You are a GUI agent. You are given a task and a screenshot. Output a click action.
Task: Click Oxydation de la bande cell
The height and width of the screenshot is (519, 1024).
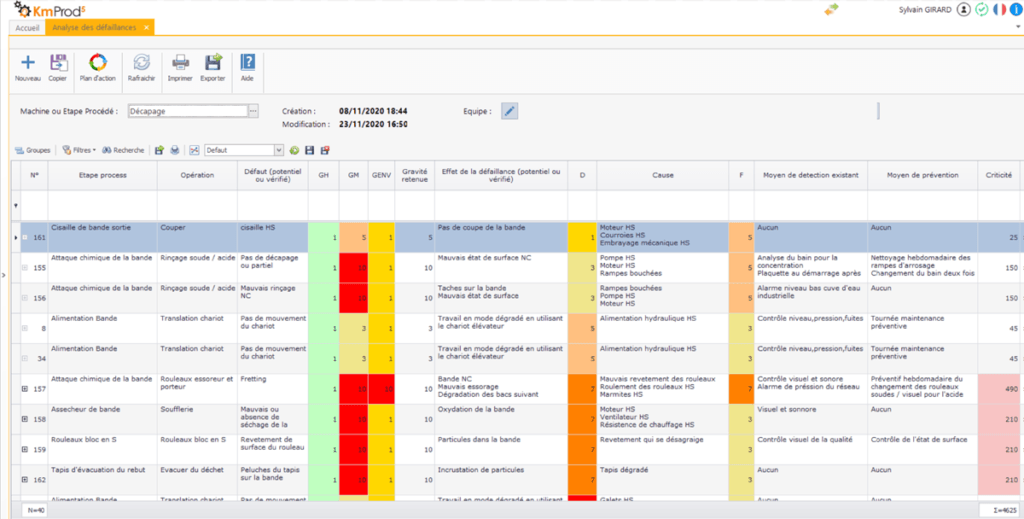click(501, 419)
